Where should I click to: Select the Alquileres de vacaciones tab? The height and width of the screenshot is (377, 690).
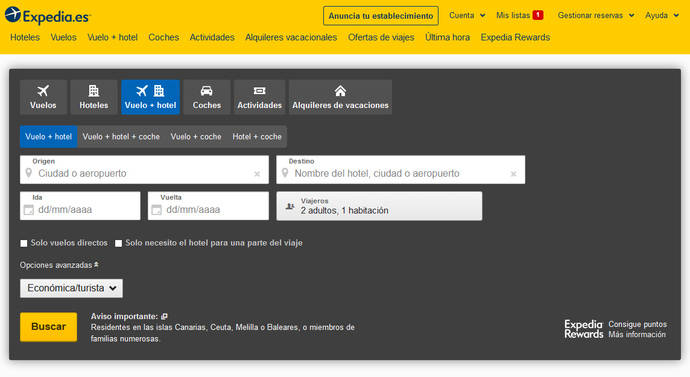[x=340, y=97]
